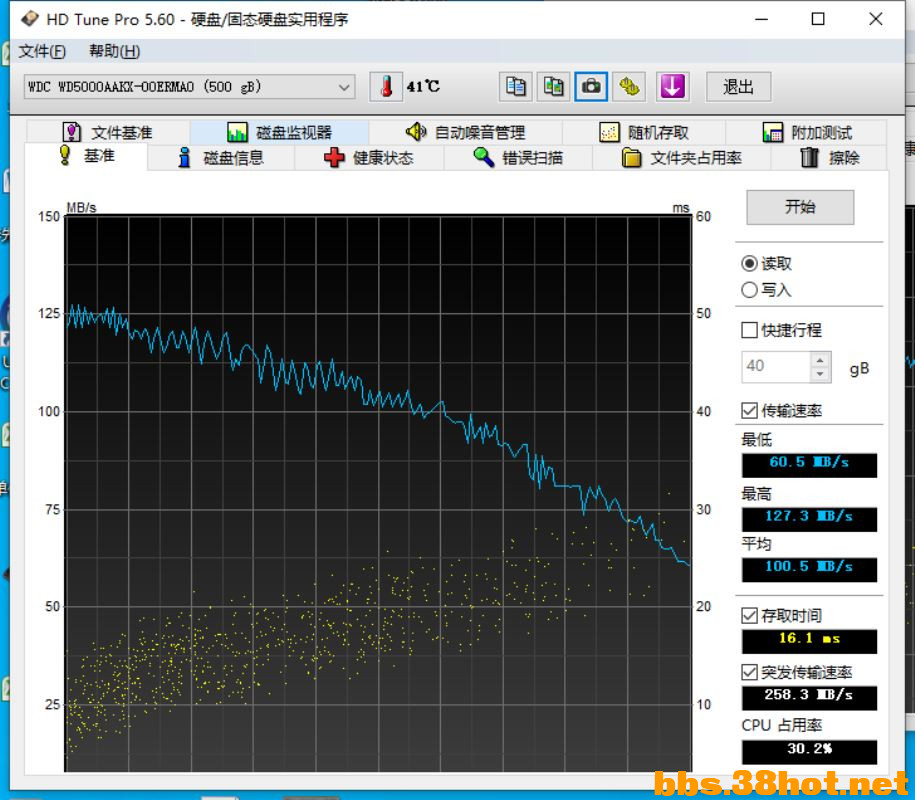Click the 258.3 MB/s burst rate value
Screen dimensions: 915x800
[809, 697]
